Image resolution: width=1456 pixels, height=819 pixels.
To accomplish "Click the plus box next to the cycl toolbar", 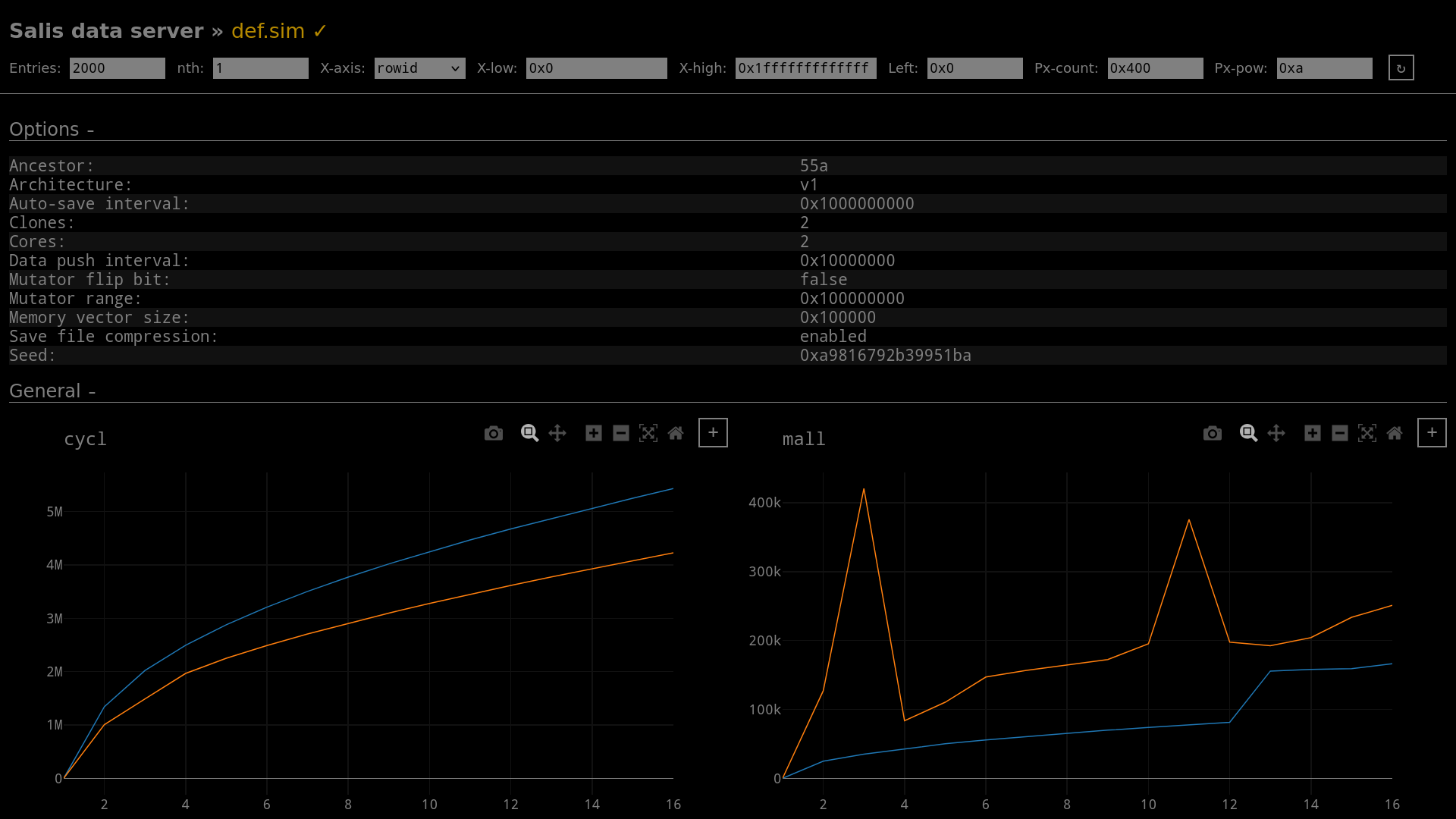I will pyautogui.click(x=713, y=432).
